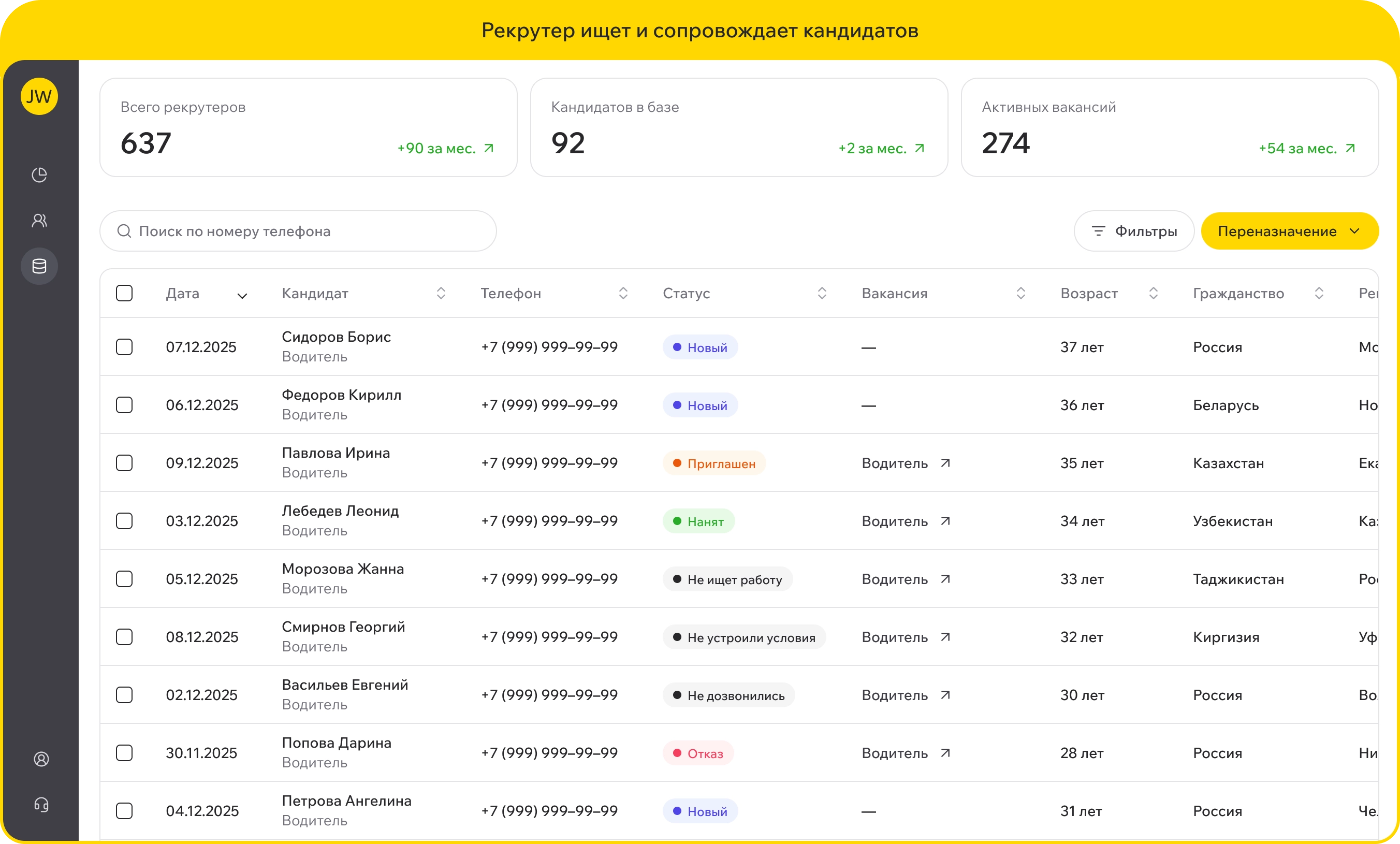Open vacancy arrow in Попова Дарина row
Screen dimensions: 1400x844
point(945,752)
